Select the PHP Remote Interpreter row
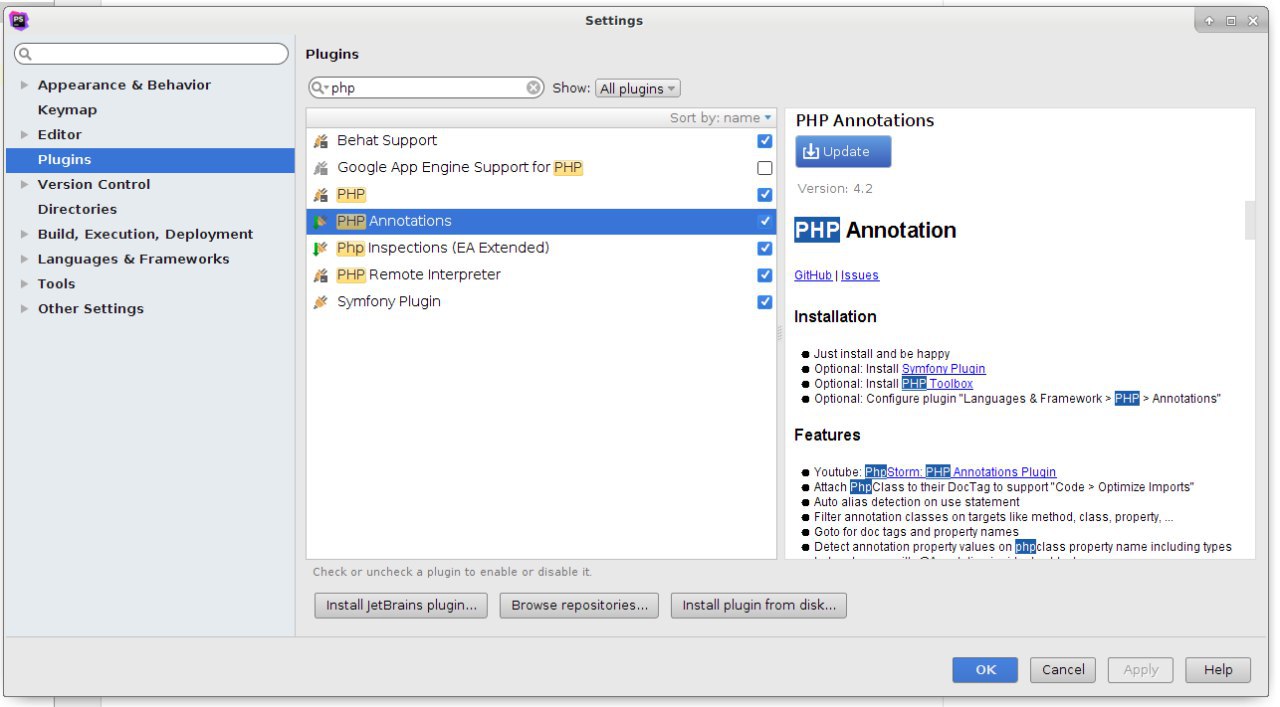This screenshot has width=1280, height=707. pyautogui.click(x=541, y=275)
